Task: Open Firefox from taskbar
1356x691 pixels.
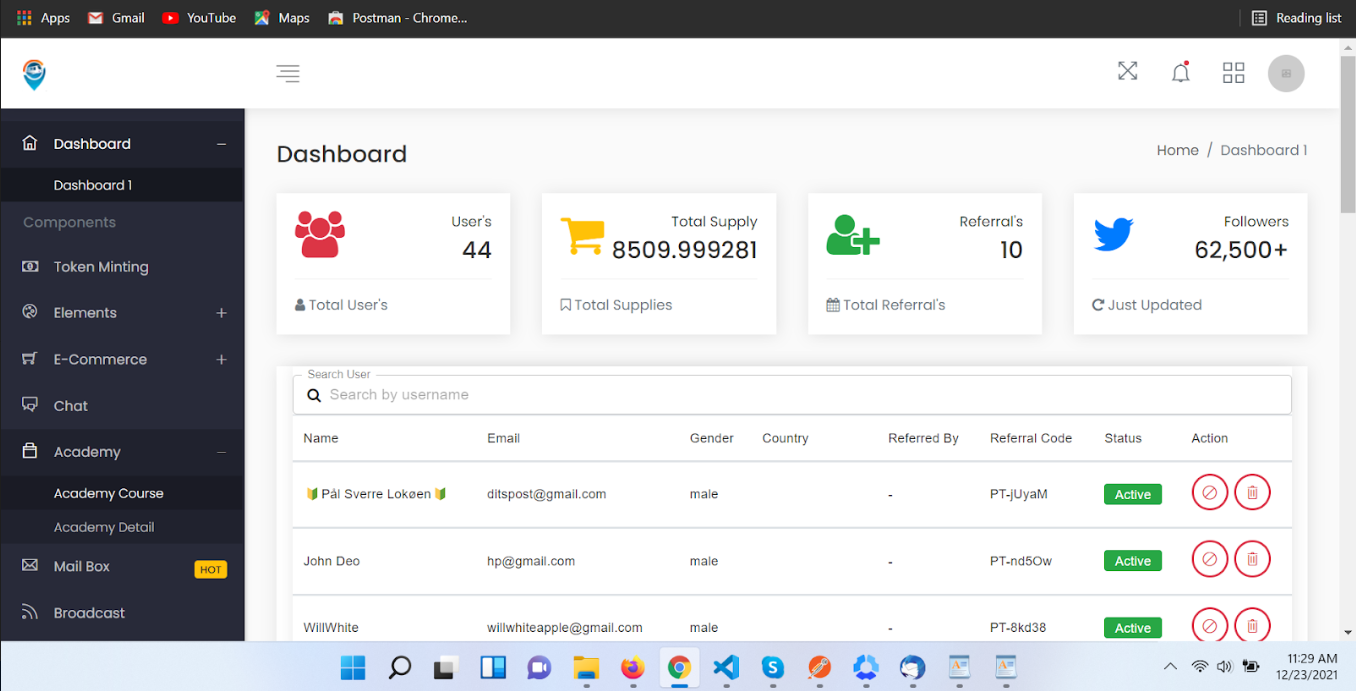Action: (x=633, y=667)
